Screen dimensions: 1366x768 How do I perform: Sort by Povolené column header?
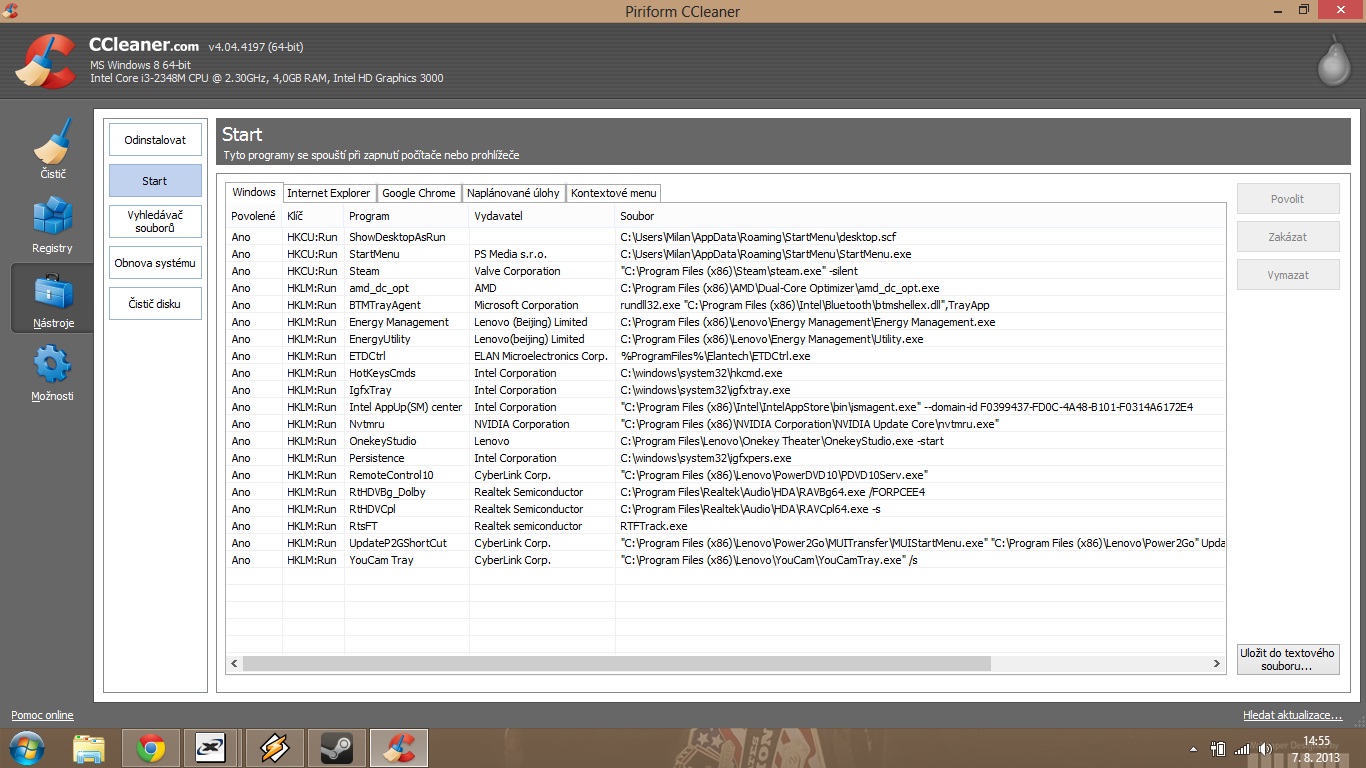(x=254, y=216)
